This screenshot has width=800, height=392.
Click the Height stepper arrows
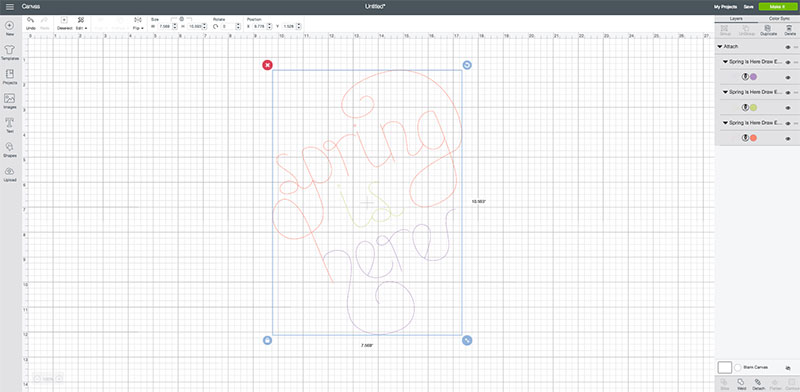click(x=204, y=26)
